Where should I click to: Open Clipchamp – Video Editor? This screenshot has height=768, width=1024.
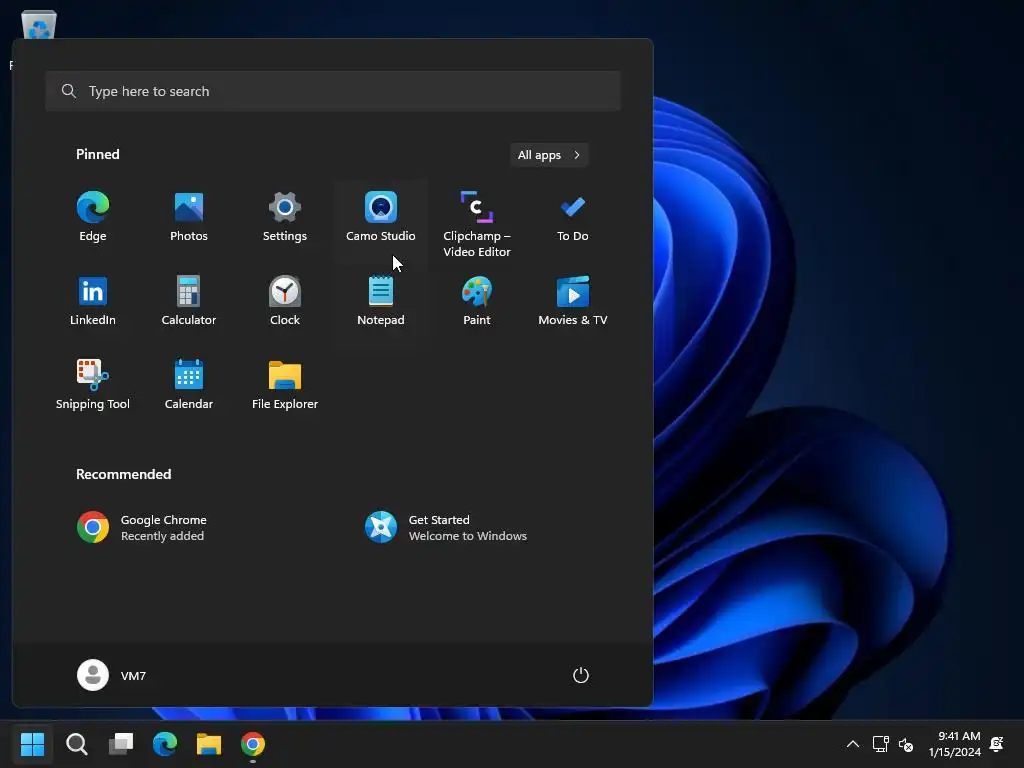click(x=477, y=224)
